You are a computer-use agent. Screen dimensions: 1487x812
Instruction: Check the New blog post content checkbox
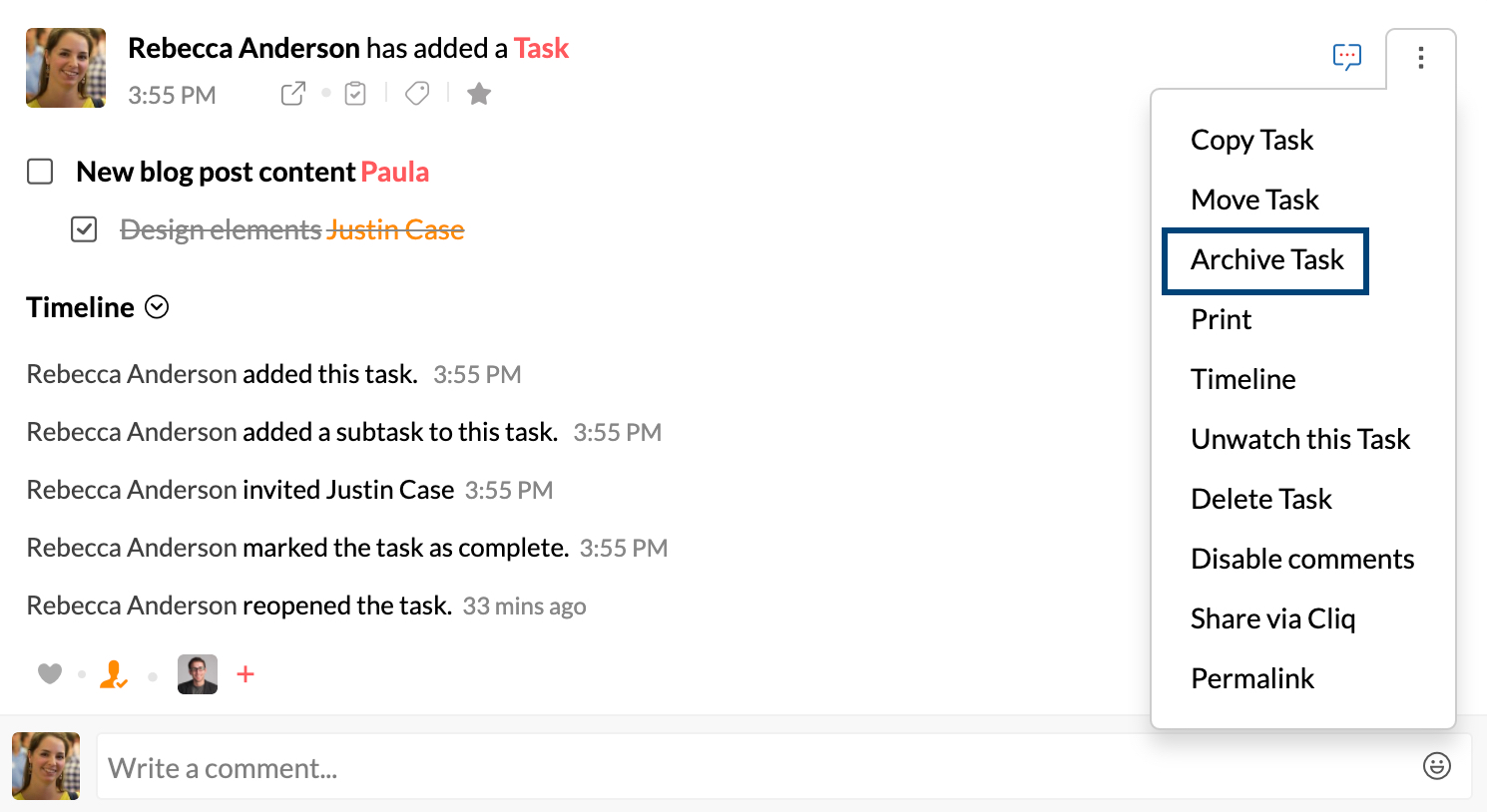tap(40, 171)
